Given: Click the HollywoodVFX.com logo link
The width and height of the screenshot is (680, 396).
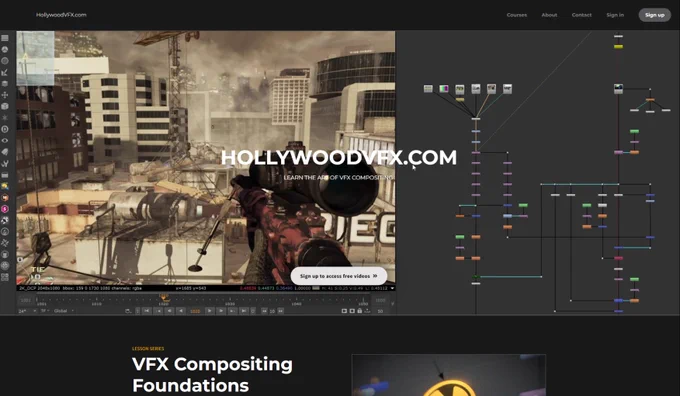Looking at the screenshot, I should [x=61, y=15].
